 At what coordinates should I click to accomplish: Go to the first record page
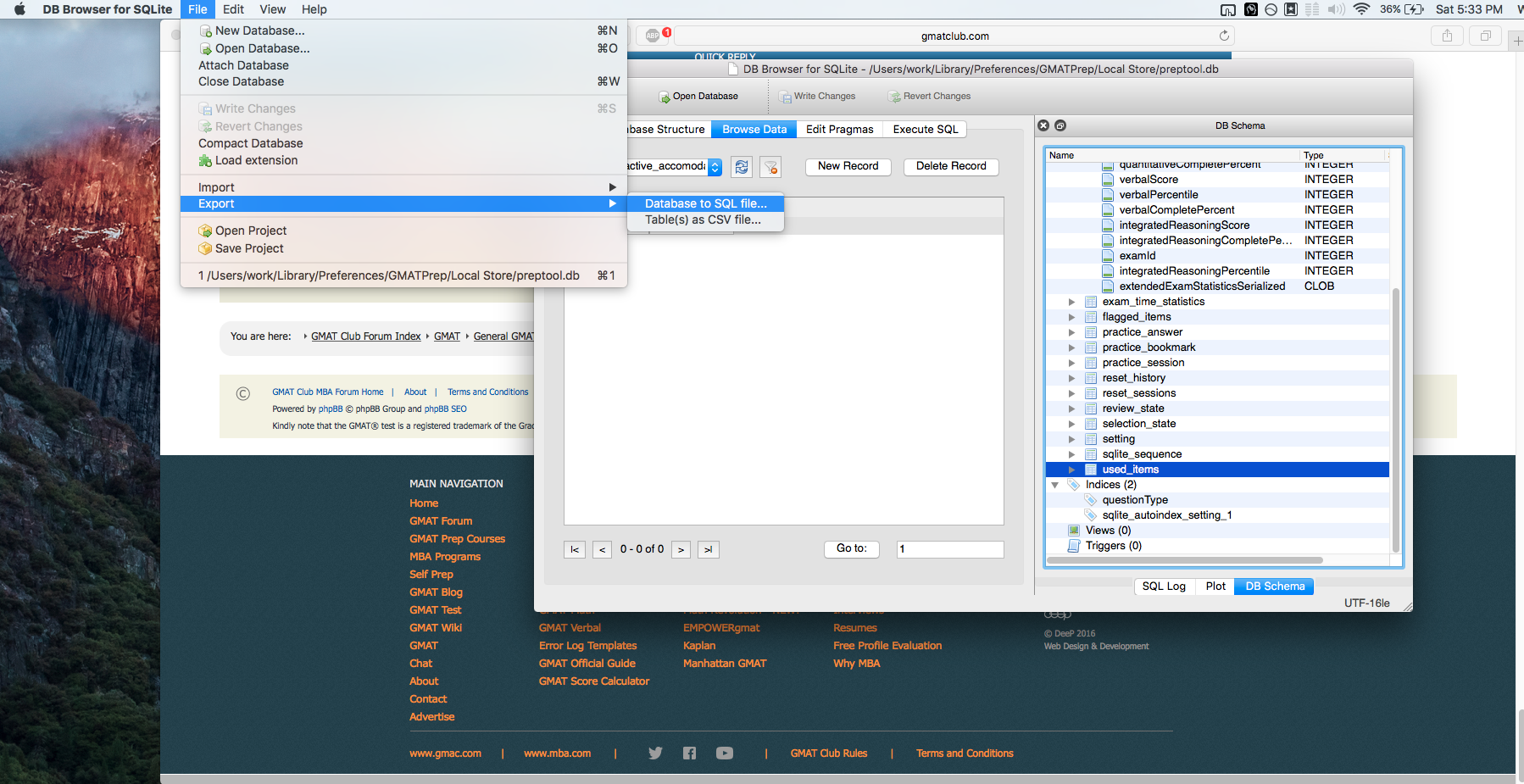pyautogui.click(x=575, y=549)
